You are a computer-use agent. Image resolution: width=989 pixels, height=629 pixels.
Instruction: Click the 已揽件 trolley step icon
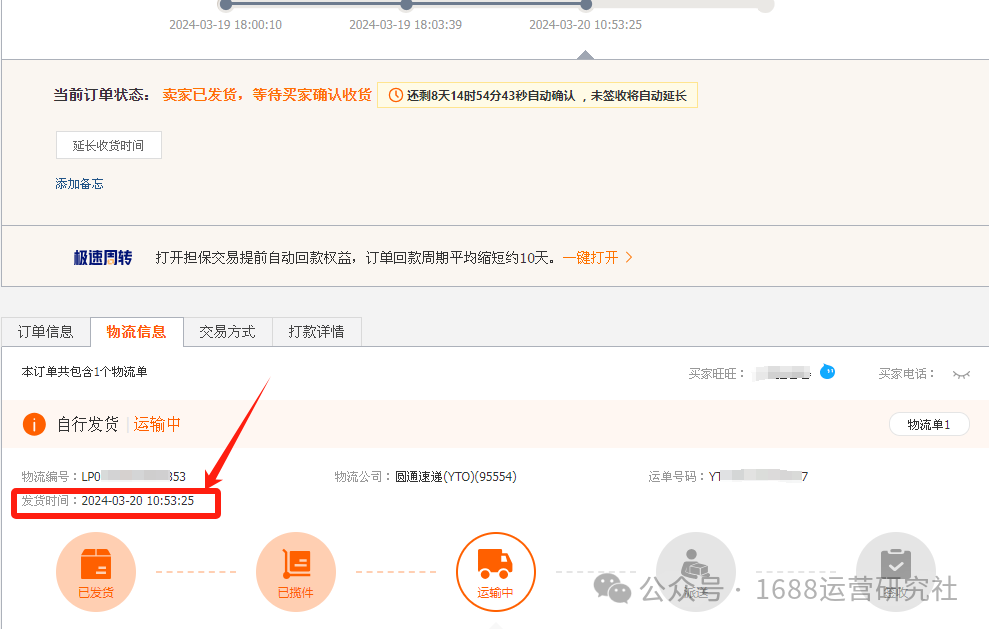pos(296,572)
